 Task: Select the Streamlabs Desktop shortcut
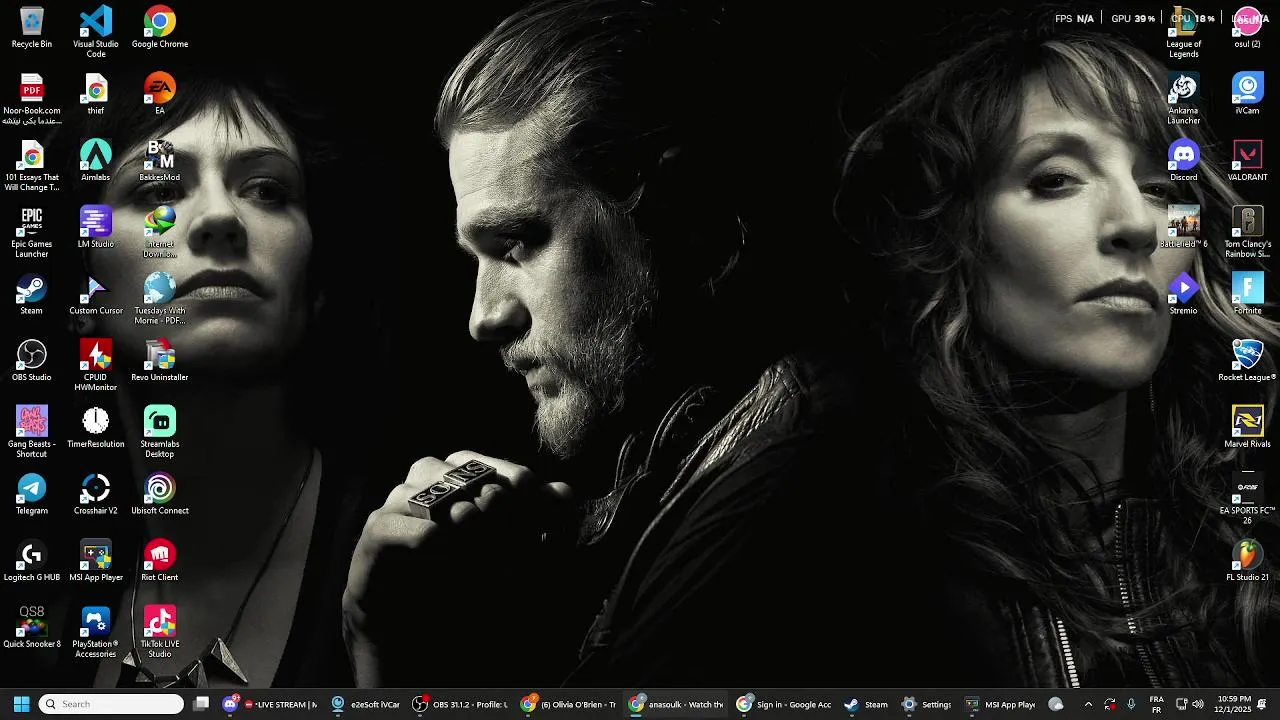coord(160,432)
